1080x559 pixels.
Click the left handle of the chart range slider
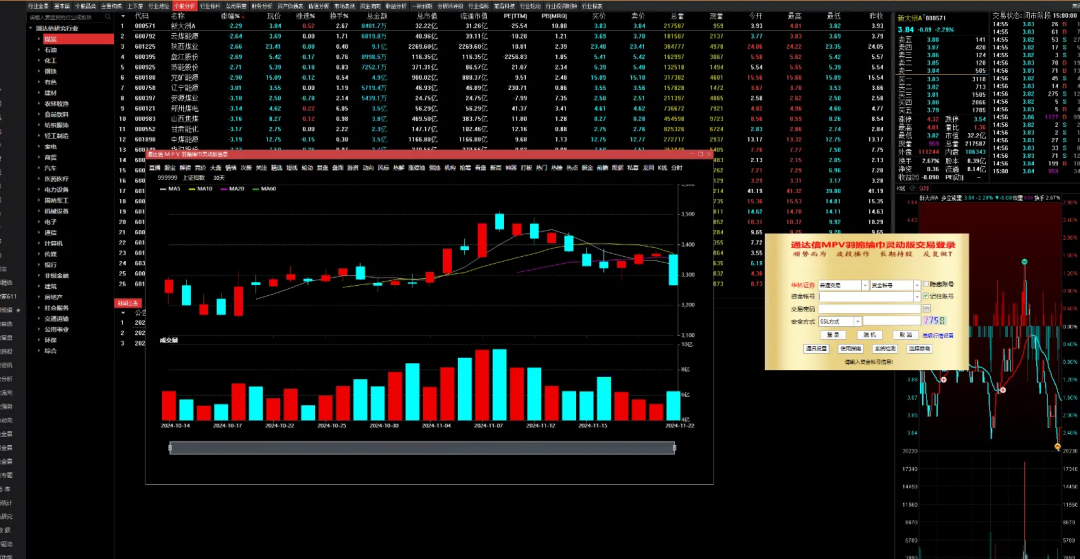(x=171, y=448)
